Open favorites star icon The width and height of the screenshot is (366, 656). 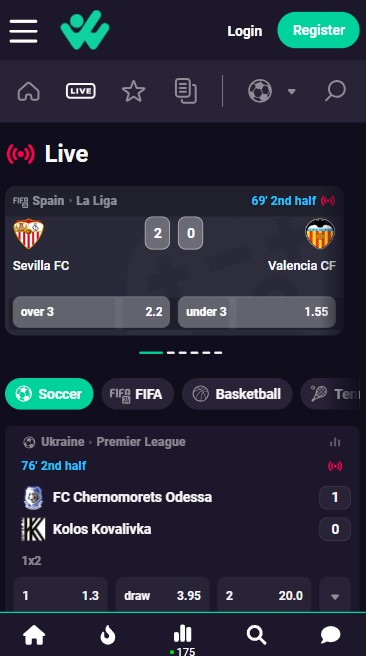click(133, 91)
